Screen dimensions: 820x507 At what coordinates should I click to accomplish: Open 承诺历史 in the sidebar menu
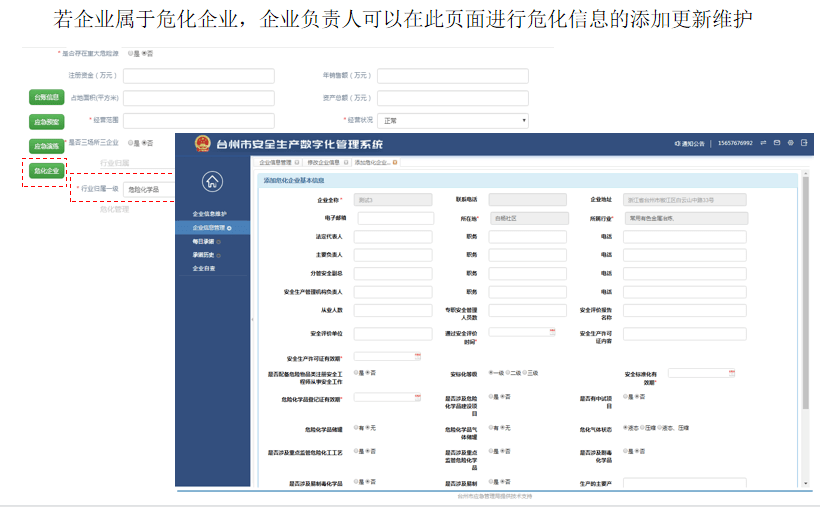click(203, 255)
